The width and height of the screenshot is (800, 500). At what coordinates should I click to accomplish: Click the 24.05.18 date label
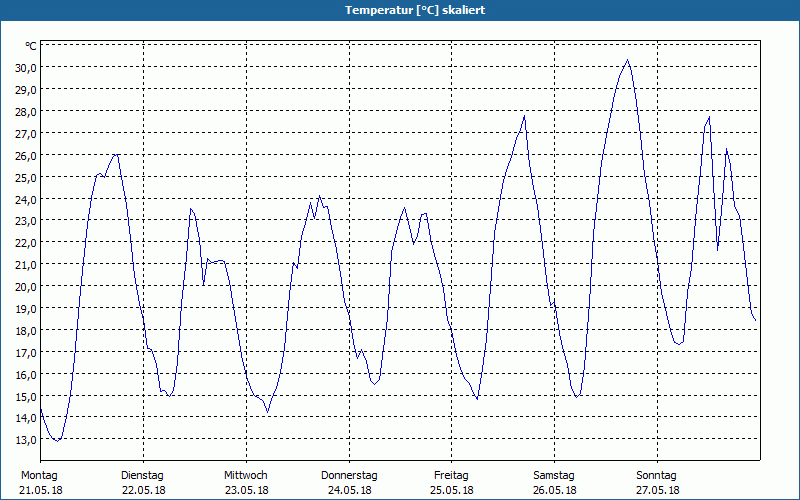pyautogui.click(x=349, y=490)
